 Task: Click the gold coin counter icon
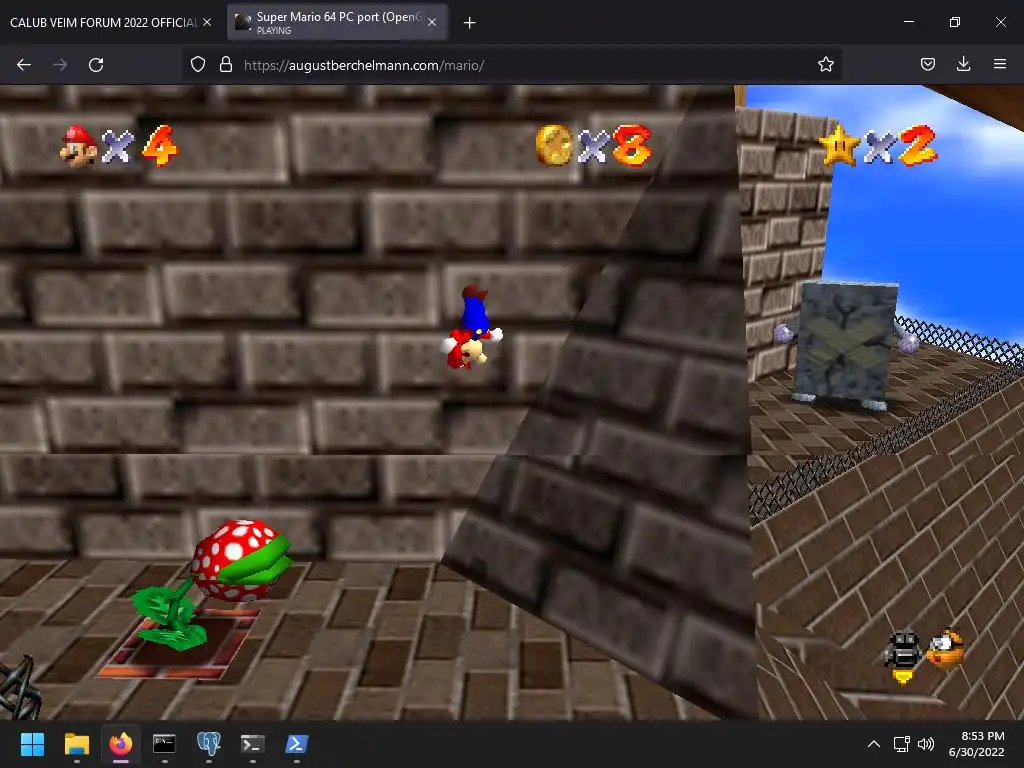click(554, 145)
